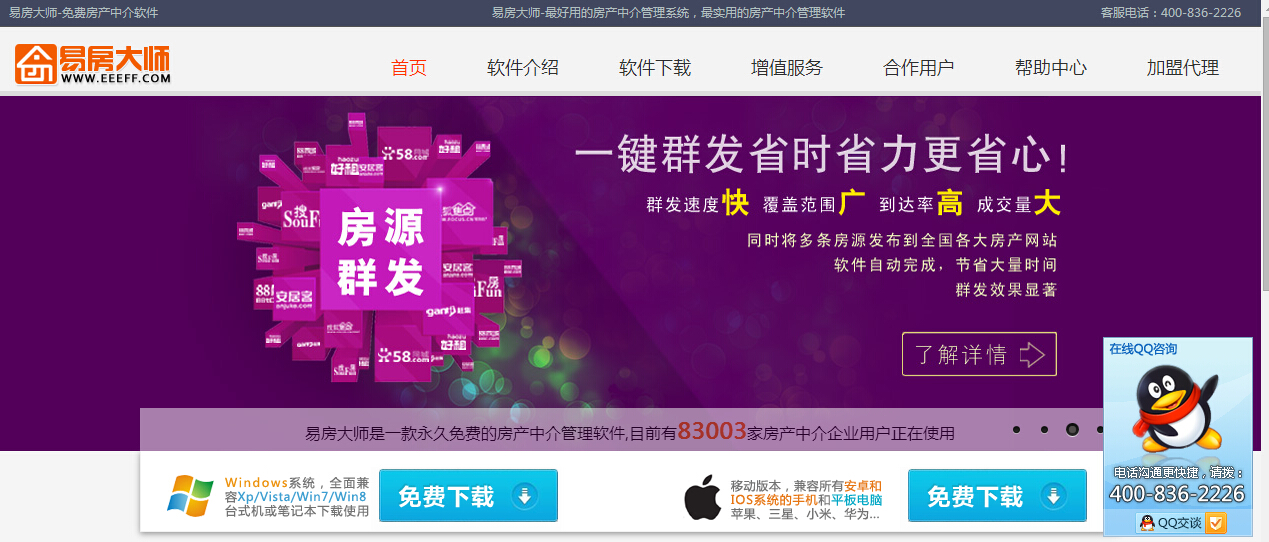This screenshot has width=1269, height=542.
Task: Go to 帮助中心 in navigation
Action: coord(1051,68)
